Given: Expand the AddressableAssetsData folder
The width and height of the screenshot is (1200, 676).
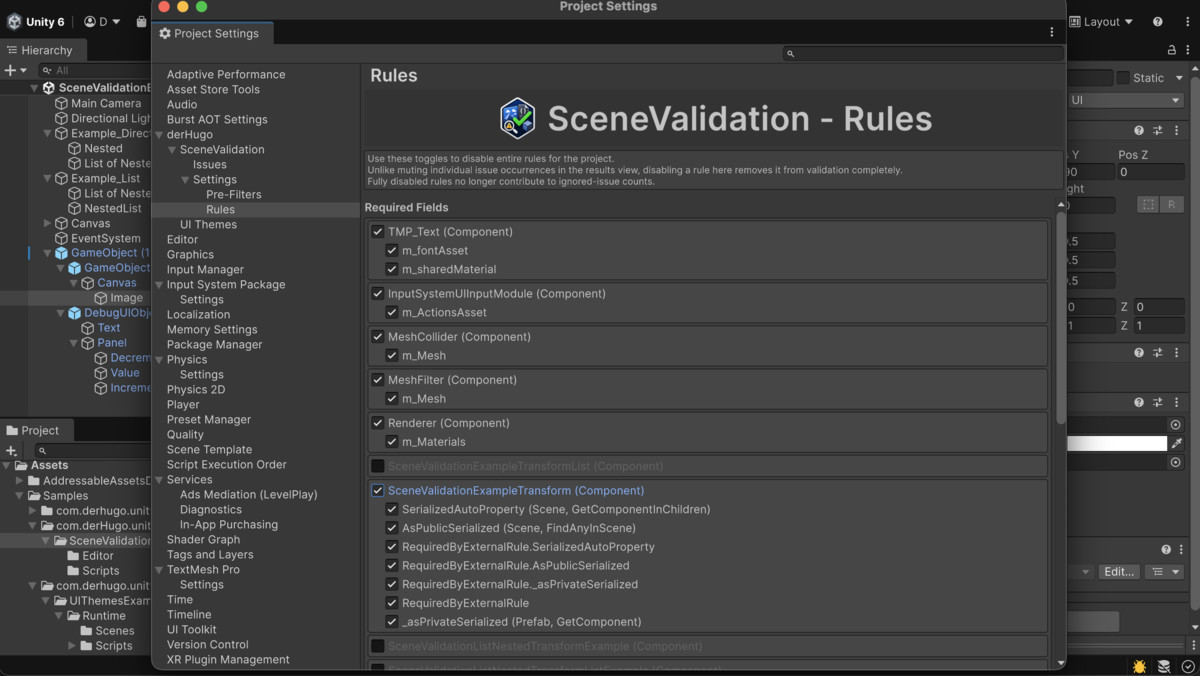Looking at the screenshot, I should [x=19, y=480].
